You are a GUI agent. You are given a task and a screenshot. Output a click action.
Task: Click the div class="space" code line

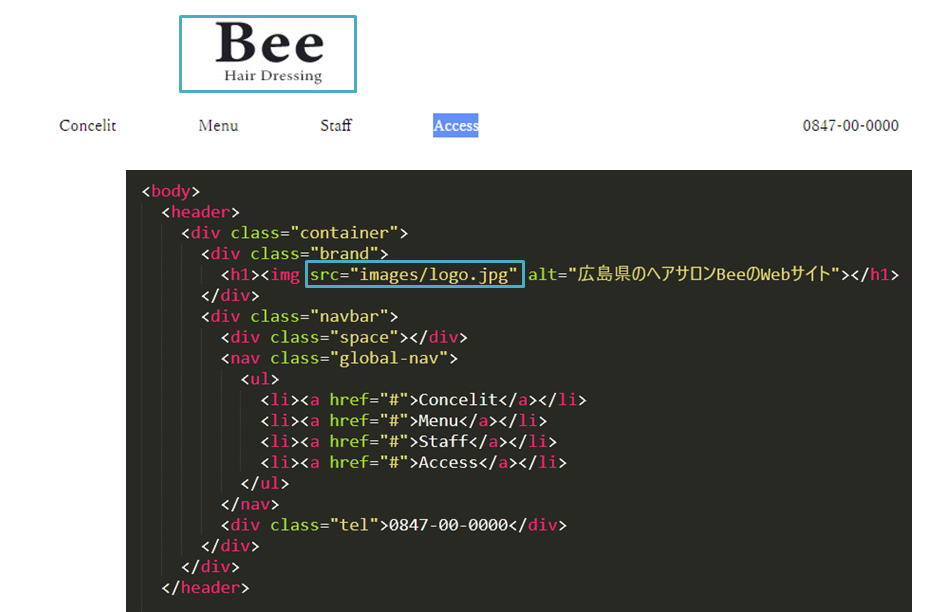coord(344,337)
